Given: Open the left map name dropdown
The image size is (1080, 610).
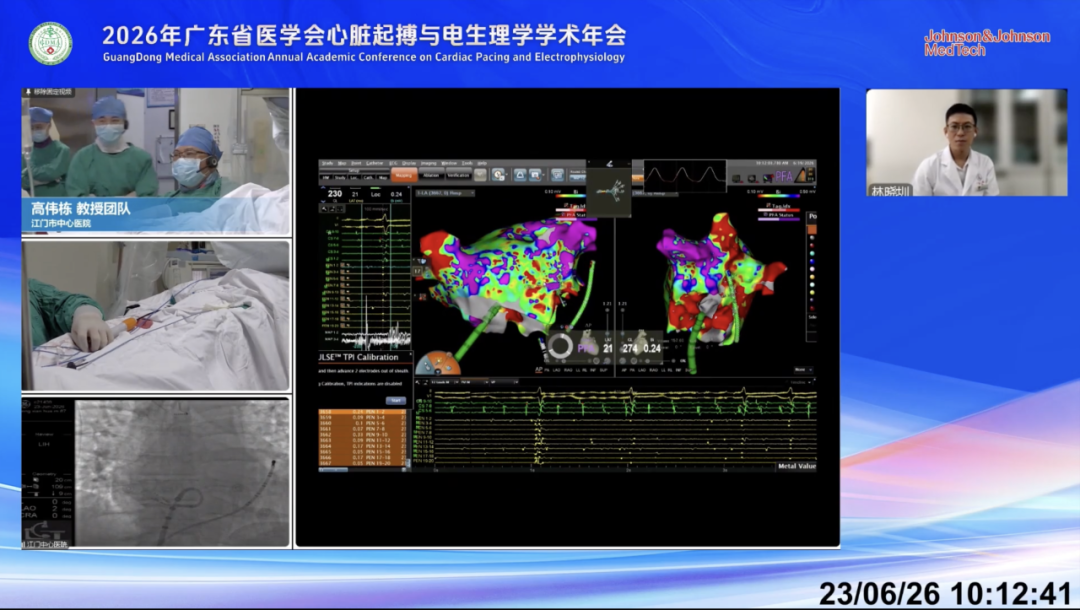Looking at the screenshot, I should click(x=445, y=193).
